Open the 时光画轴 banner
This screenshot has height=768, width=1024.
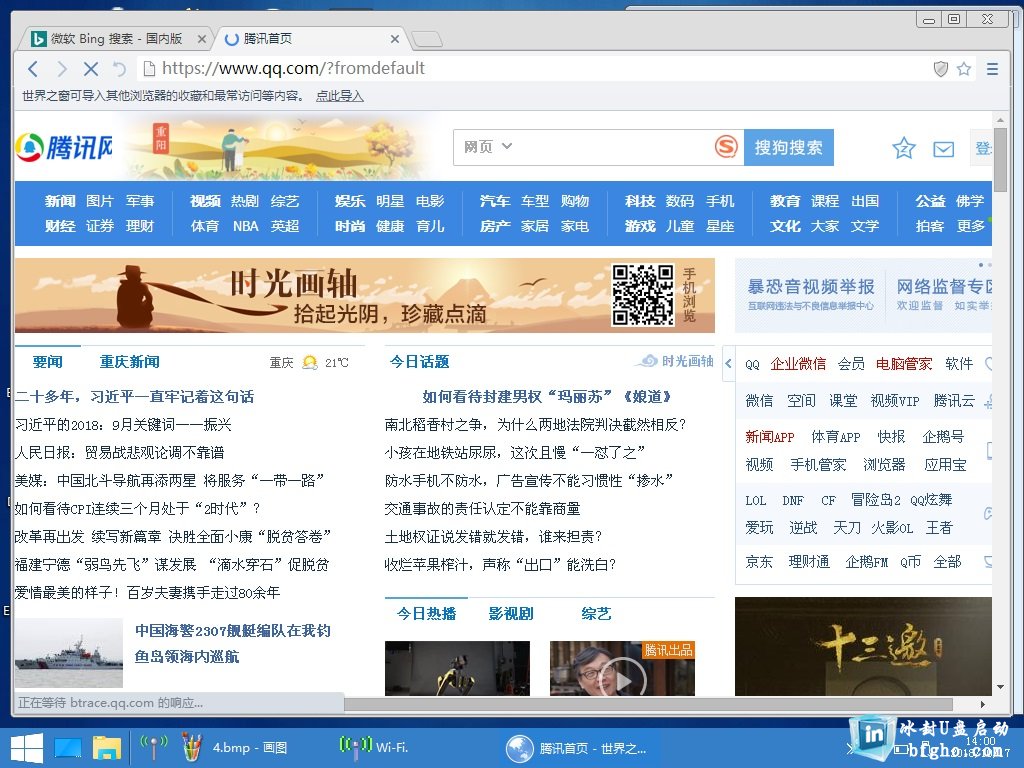[364, 295]
